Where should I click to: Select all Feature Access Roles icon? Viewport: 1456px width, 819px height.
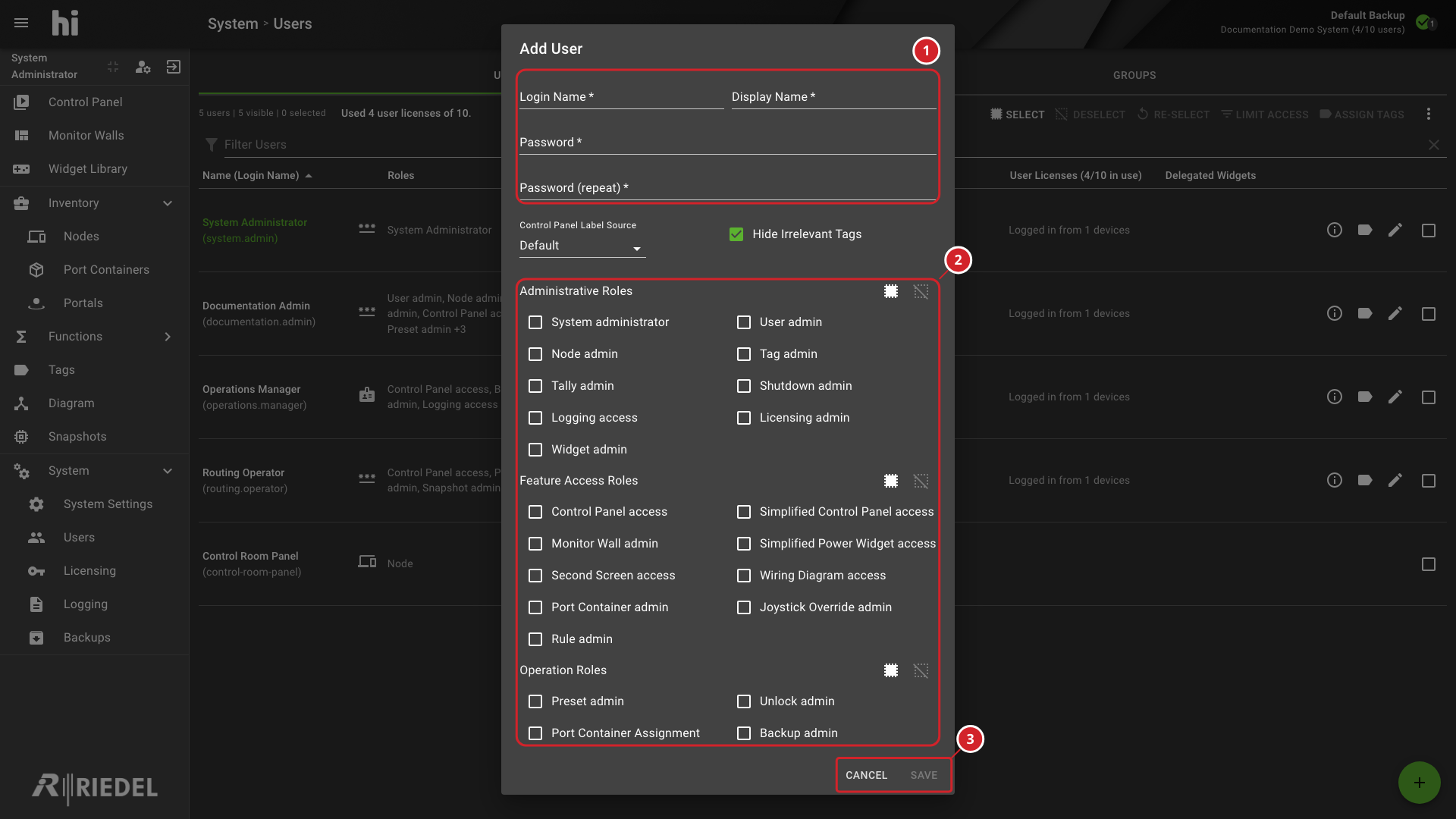(891, 481)
